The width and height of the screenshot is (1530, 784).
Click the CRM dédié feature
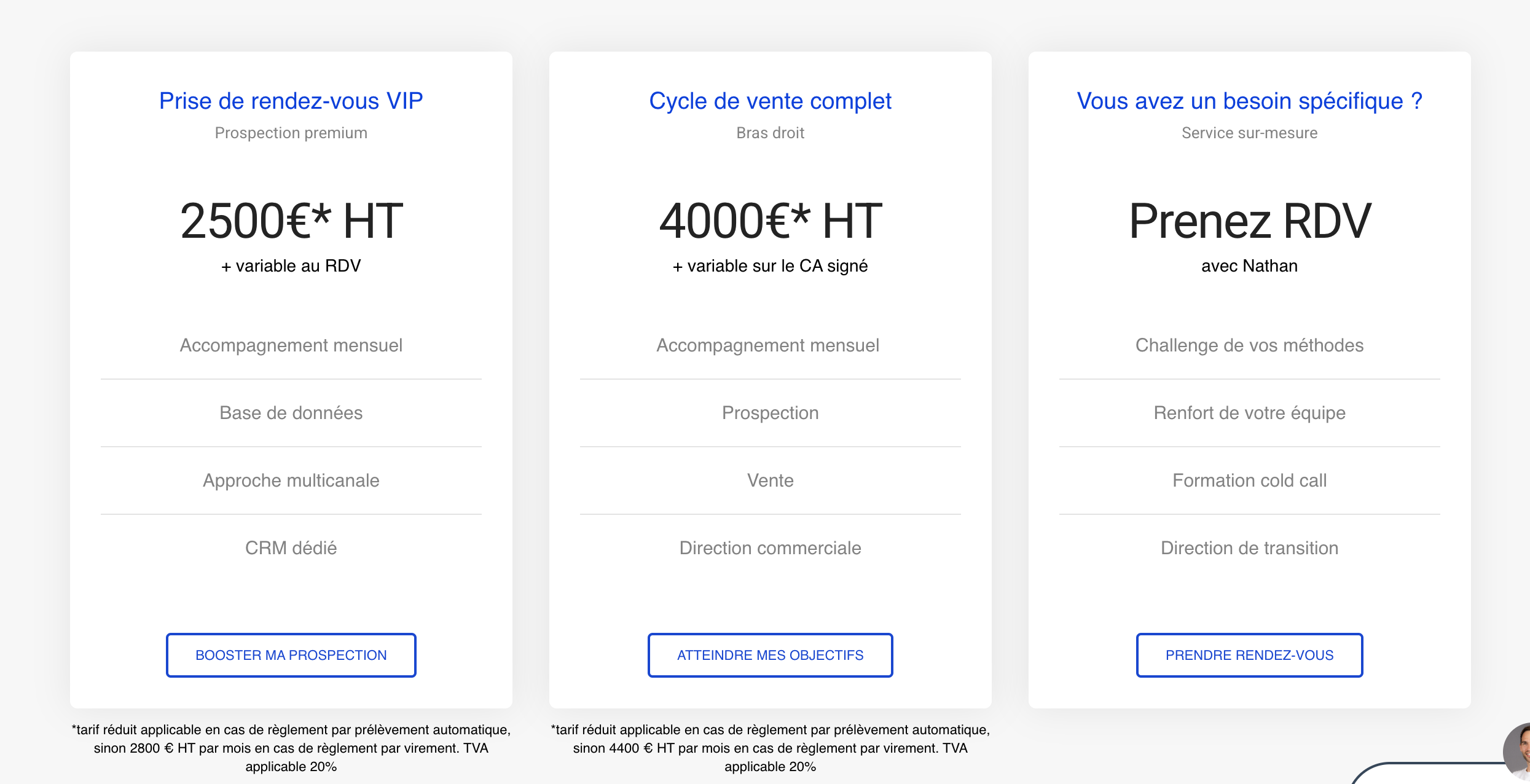click(x=291, y=548)
